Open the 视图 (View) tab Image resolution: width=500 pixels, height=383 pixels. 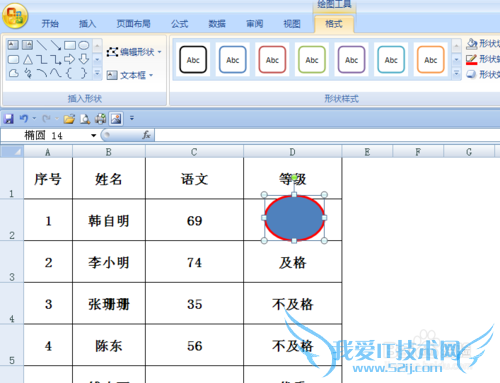(x=292, y=24)
